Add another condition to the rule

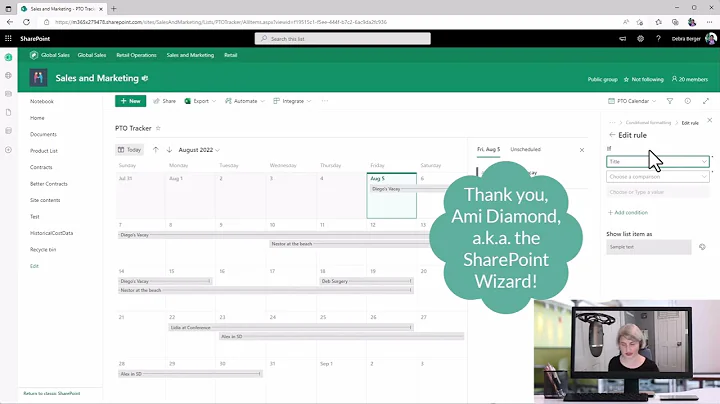628,213
